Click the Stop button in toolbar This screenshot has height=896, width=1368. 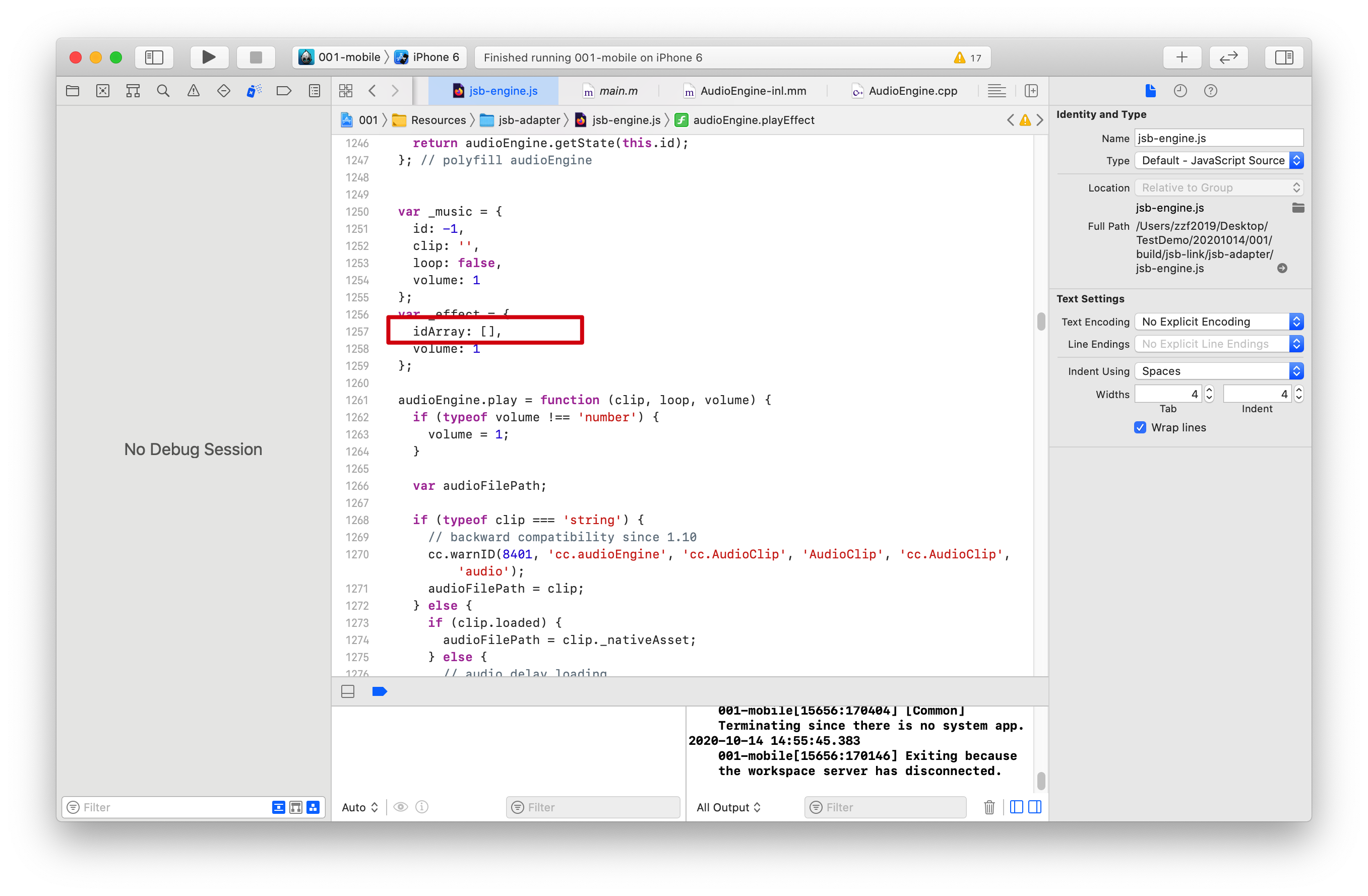256,57
